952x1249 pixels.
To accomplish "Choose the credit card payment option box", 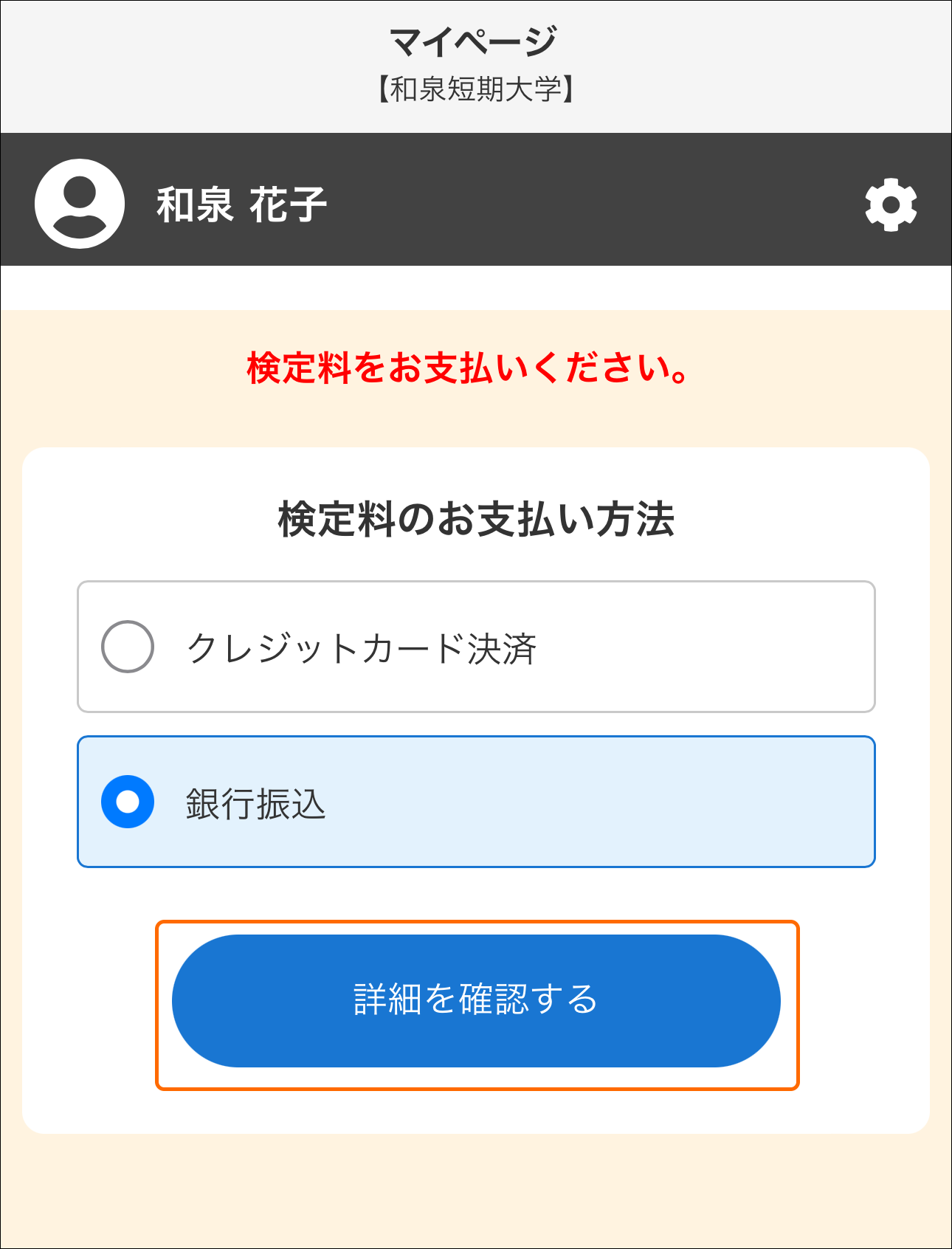I will pos(476,647).
